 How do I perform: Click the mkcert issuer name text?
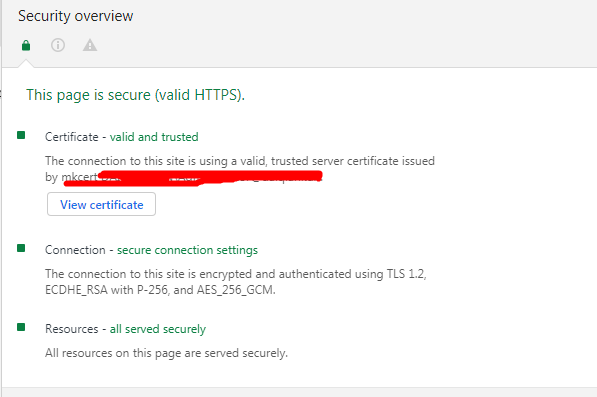click(x=79, y=177)
